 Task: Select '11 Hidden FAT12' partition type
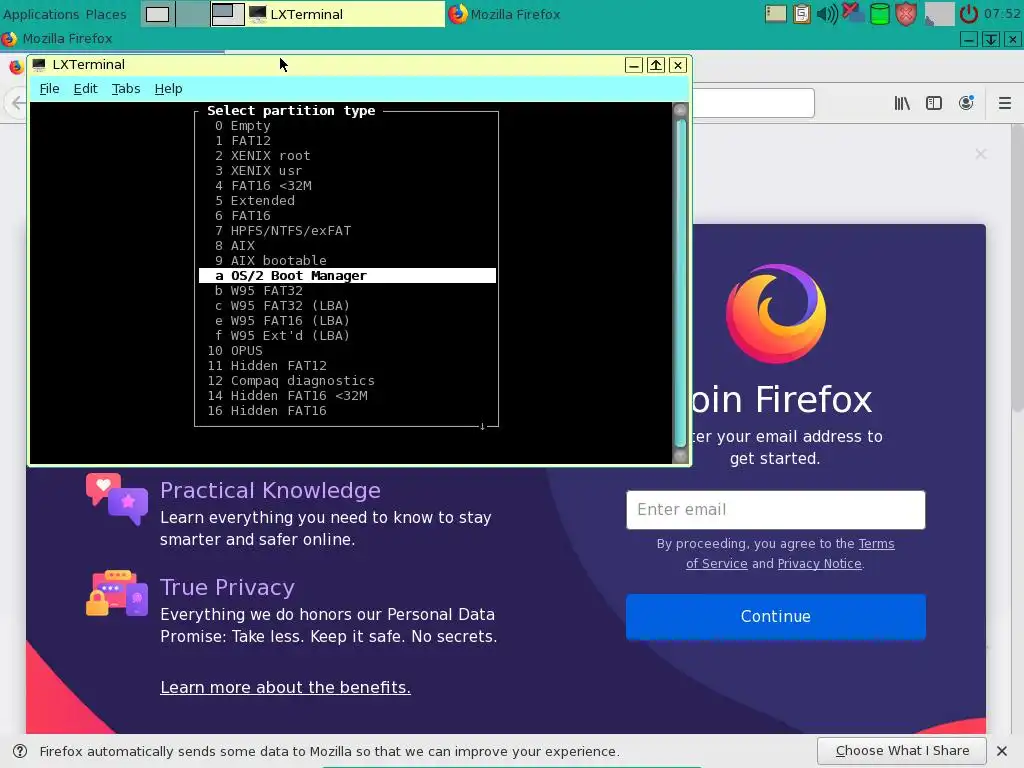pyautogui.click(x=347, y=366)
